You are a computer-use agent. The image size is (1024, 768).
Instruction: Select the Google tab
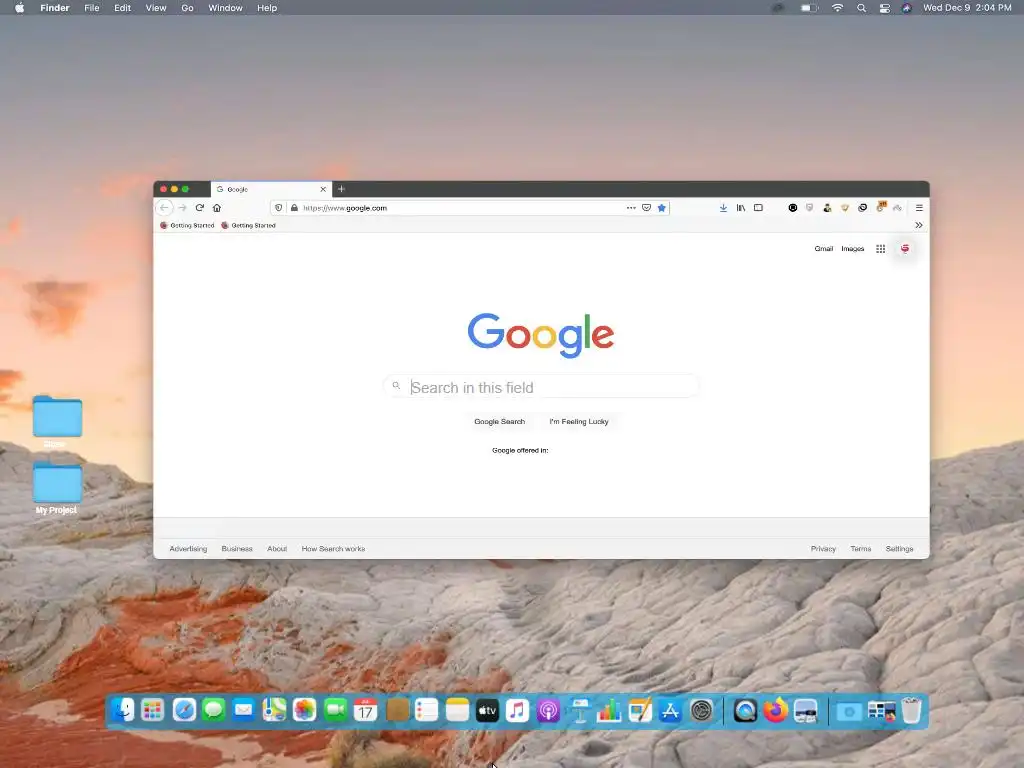271,189
